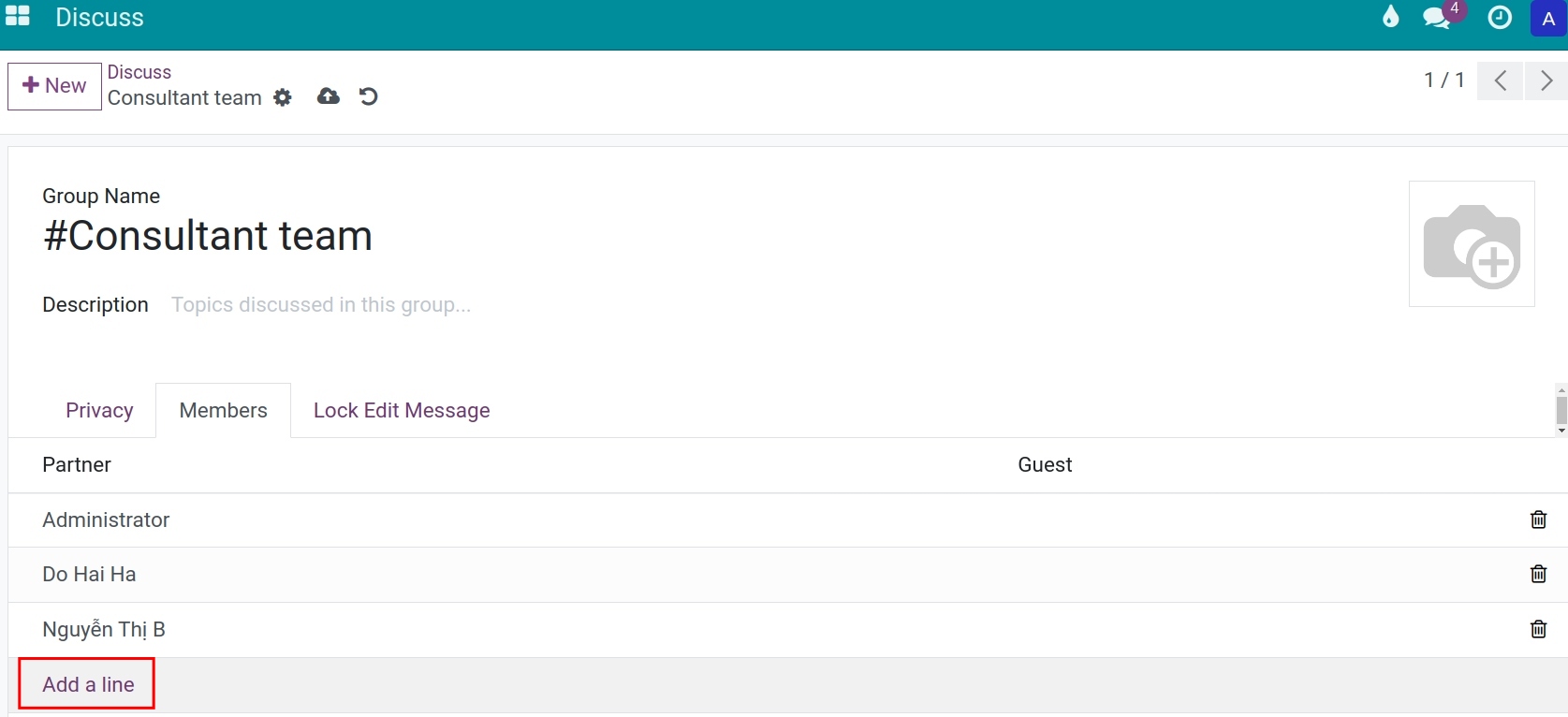Open the conversations messages icon
1568x717 pixels.
point(1436,18)
